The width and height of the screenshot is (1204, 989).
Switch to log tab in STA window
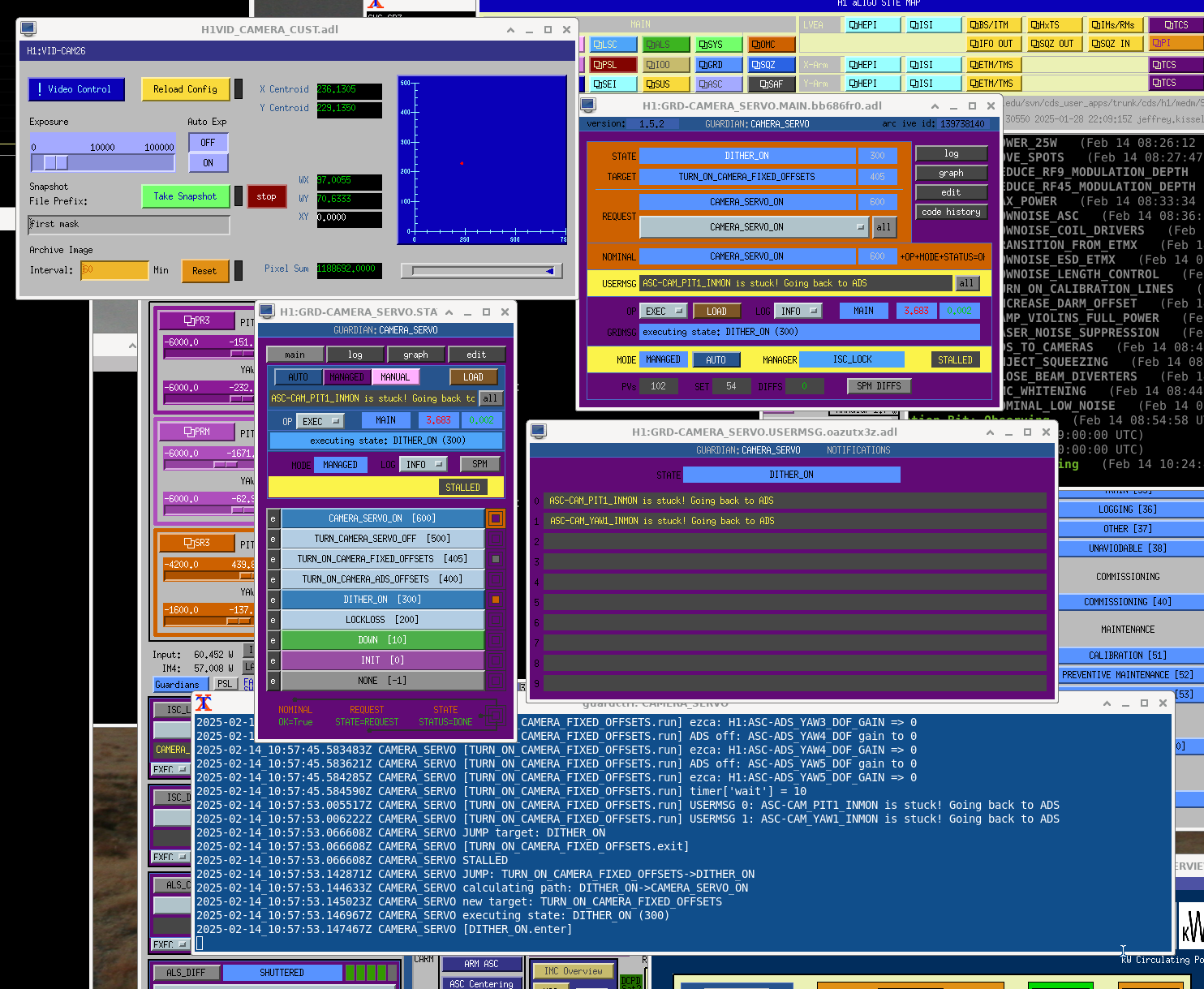click(355, 355)
